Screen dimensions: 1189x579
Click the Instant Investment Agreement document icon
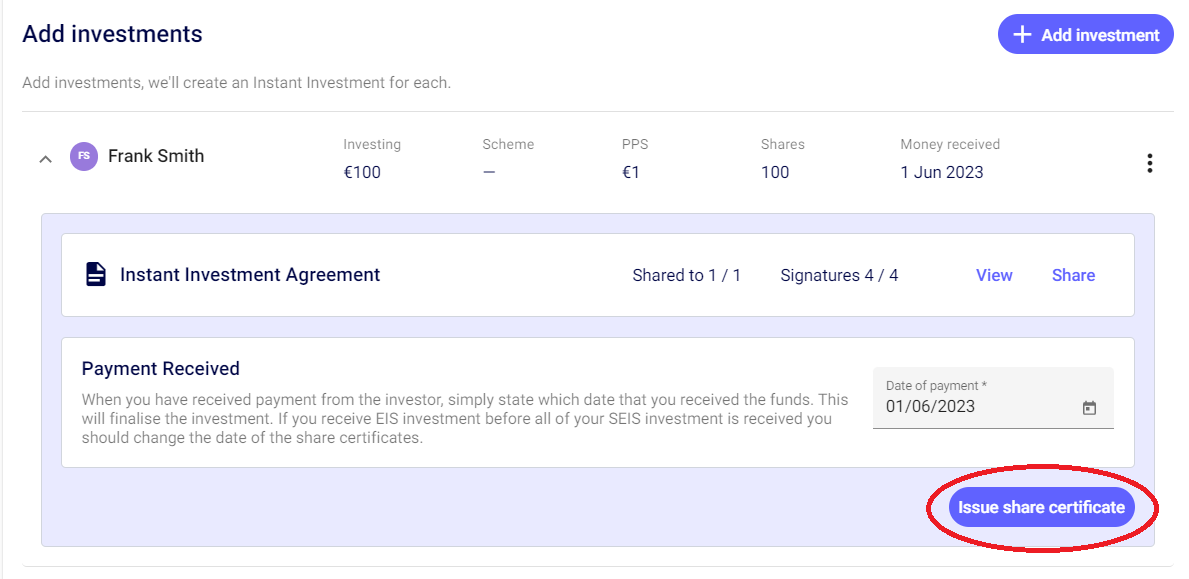pyautogui.click(x=96, y=275)
